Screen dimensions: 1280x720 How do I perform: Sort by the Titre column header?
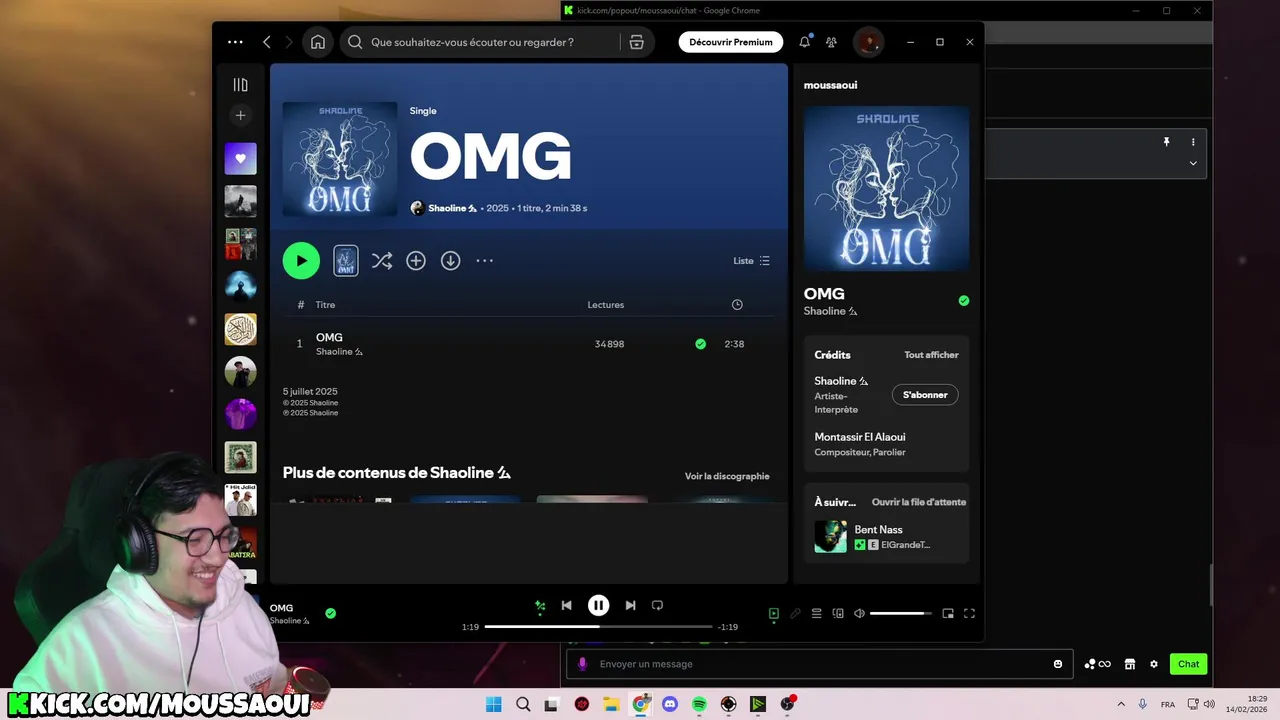[325, 305]
